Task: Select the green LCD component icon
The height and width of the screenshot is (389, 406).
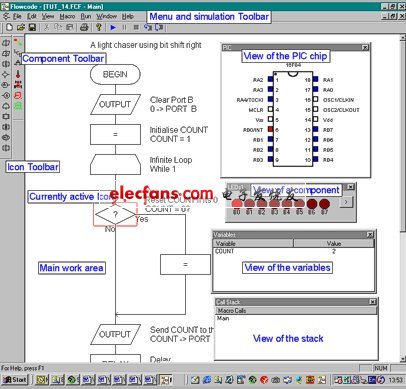Action: 18,106
